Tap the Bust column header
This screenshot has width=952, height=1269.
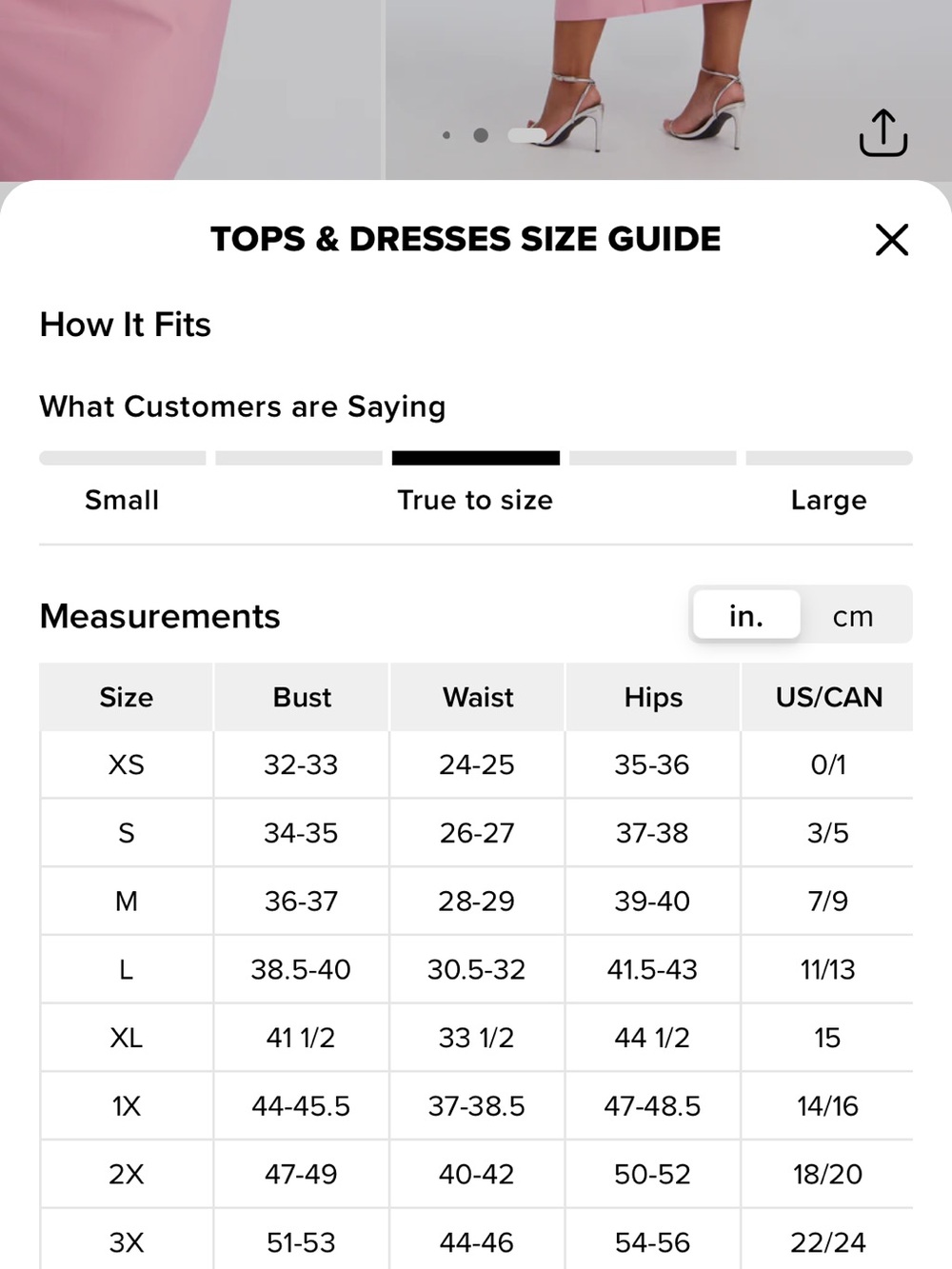point(302,697)
